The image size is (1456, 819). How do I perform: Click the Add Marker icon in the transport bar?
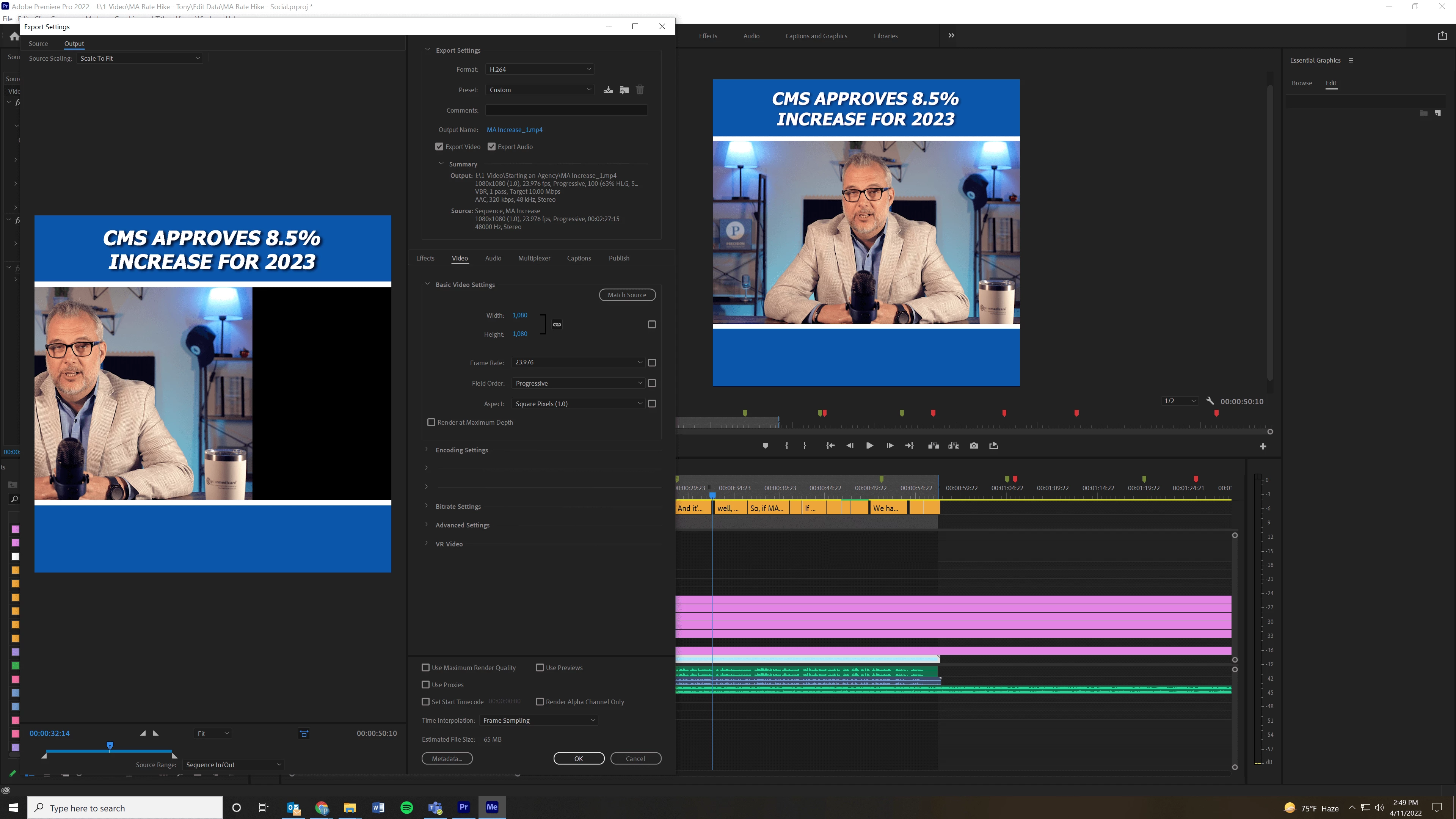(765, 446)
